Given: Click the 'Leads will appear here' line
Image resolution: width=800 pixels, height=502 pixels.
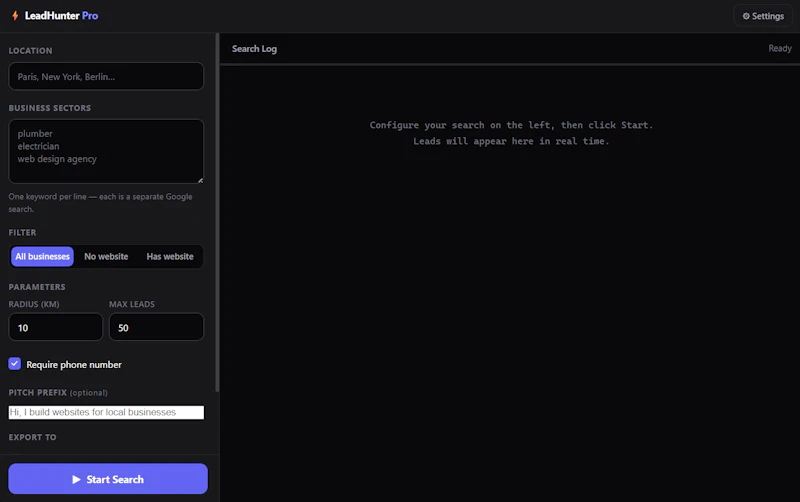Looking at the screenshot, I should [x=511, y=141].
